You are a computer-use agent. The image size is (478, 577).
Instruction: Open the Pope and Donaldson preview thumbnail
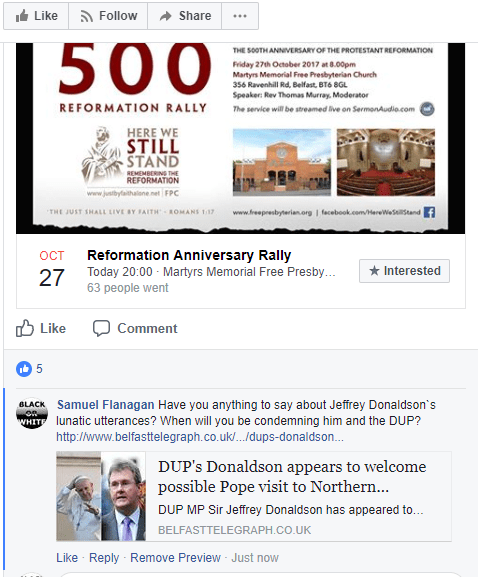[x=101, y=496]
